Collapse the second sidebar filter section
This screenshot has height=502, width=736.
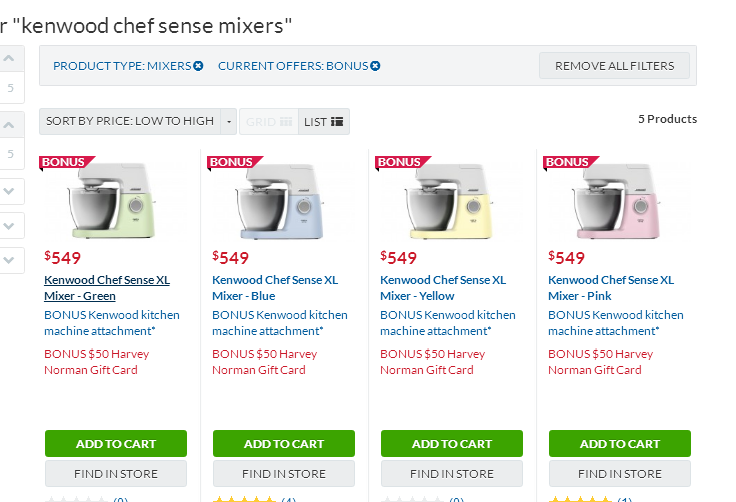(x=10, y=125)
